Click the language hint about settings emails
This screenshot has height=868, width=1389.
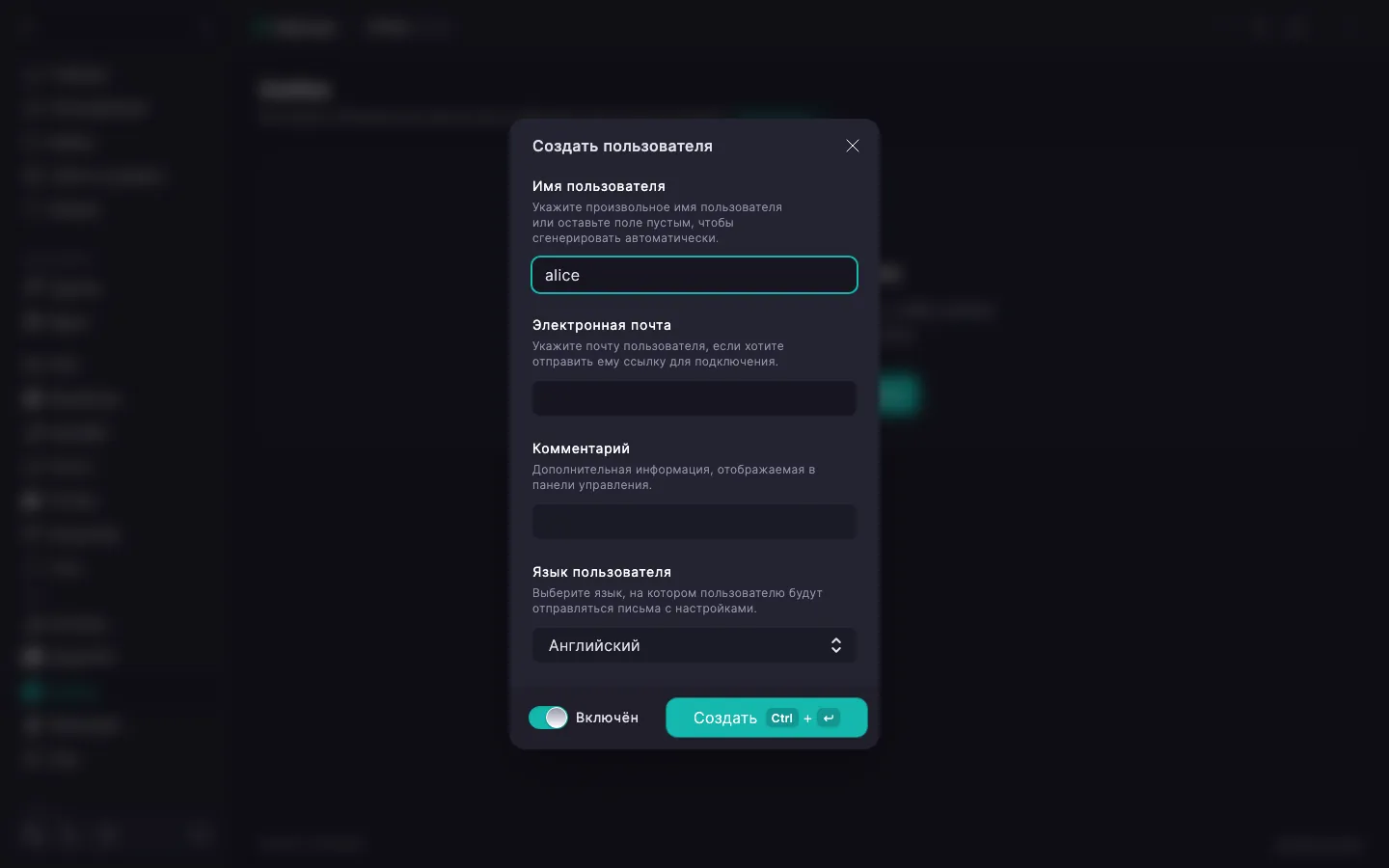[677, 601]
